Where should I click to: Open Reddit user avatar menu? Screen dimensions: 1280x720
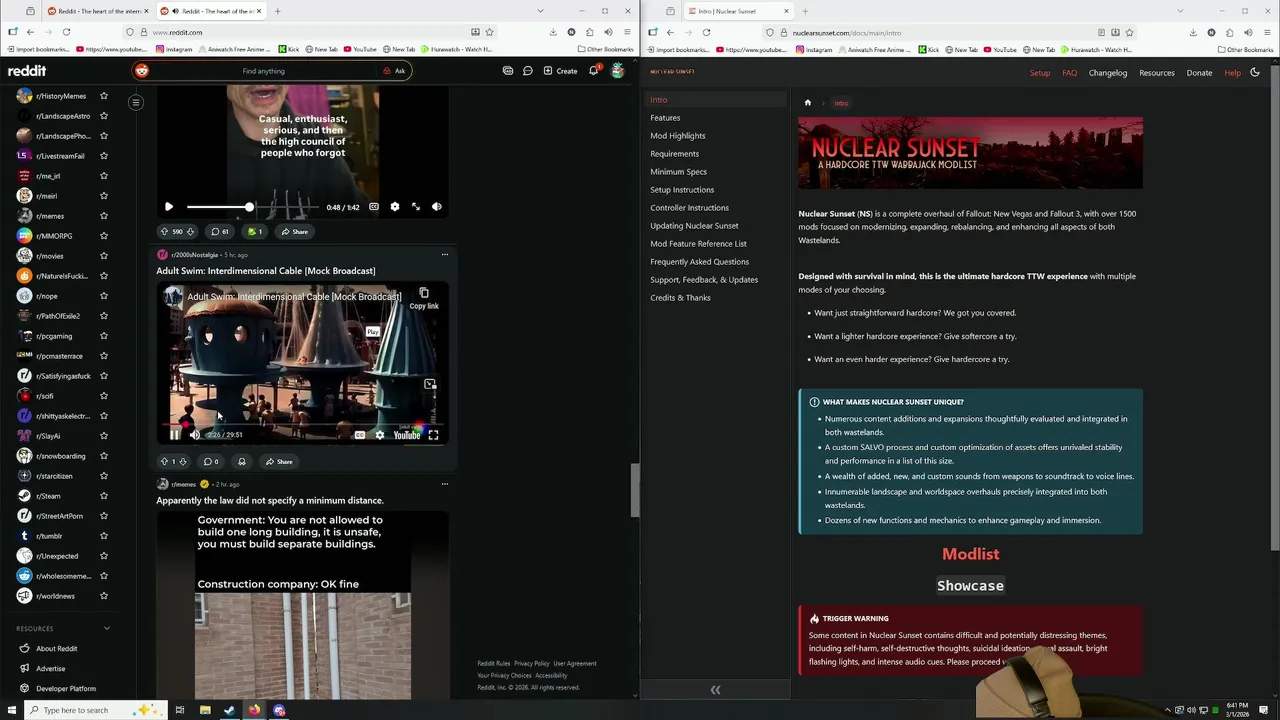pos(618,71)
